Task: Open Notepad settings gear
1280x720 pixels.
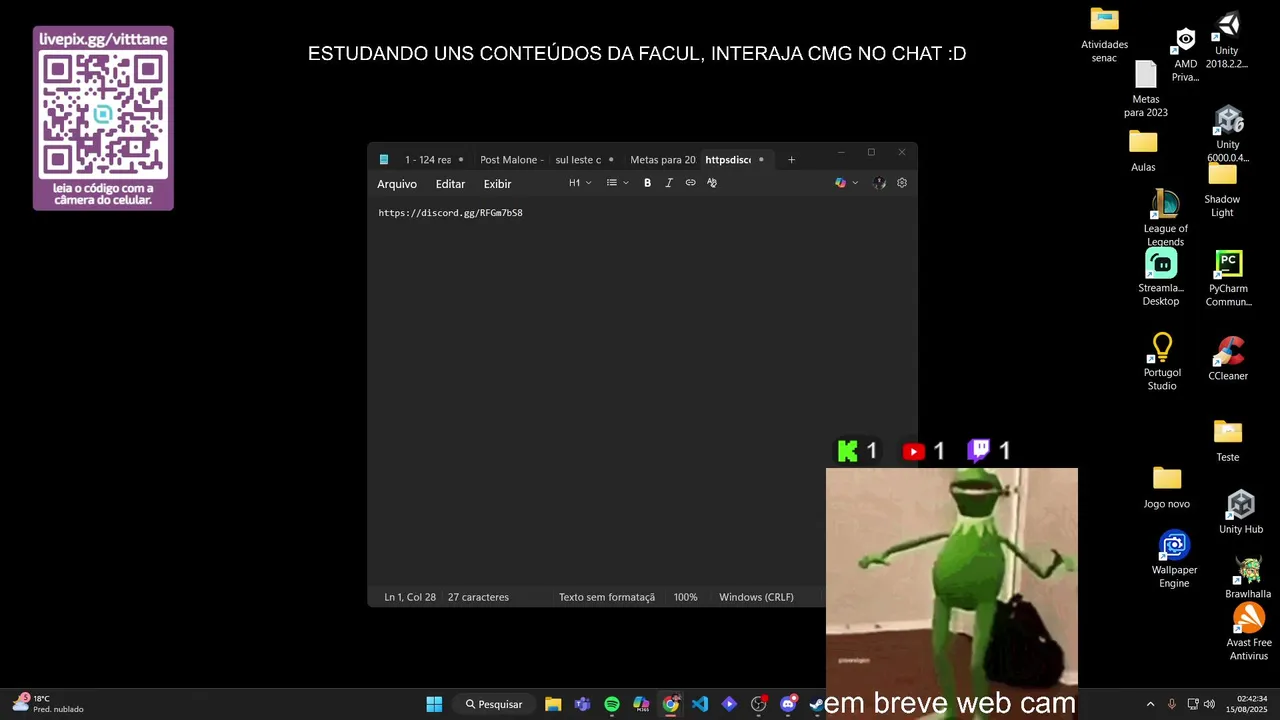Action: [902, 183]
